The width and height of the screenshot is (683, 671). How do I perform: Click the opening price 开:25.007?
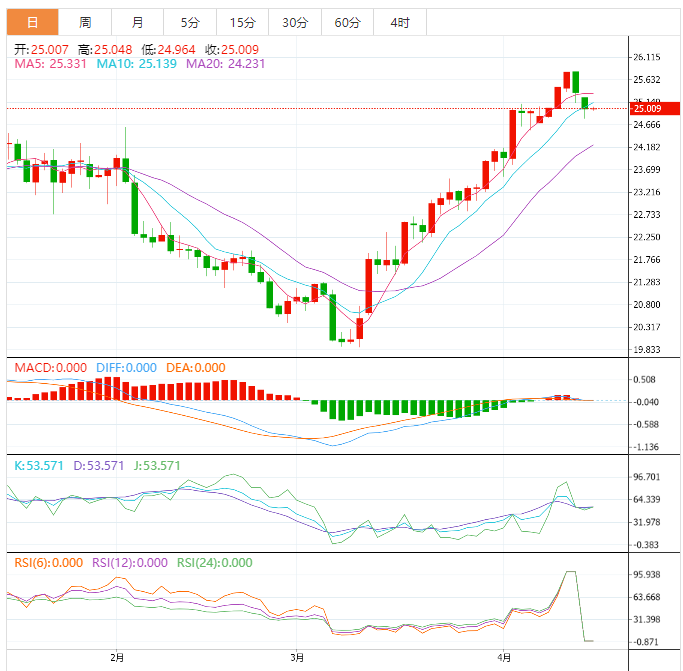tap(41, 50)
